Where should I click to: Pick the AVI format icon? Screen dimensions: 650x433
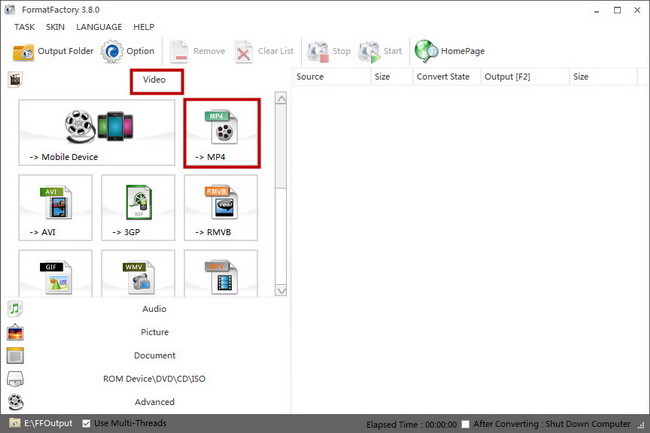(55, 205)
